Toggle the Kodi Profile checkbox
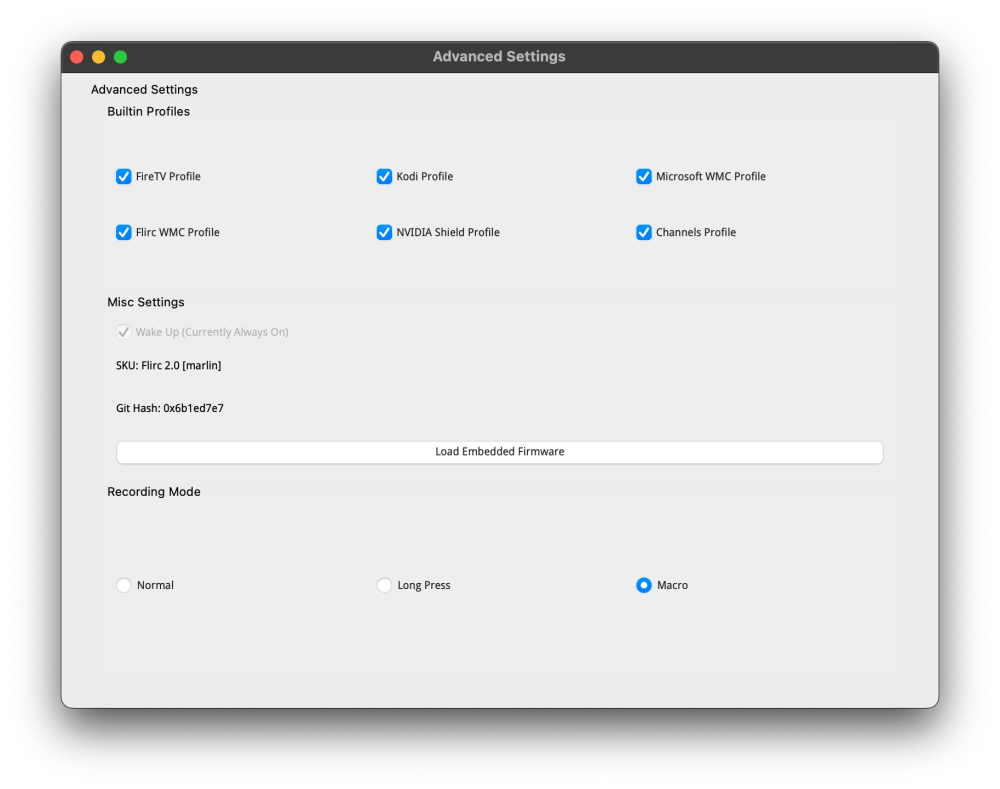 coord(384,177)
